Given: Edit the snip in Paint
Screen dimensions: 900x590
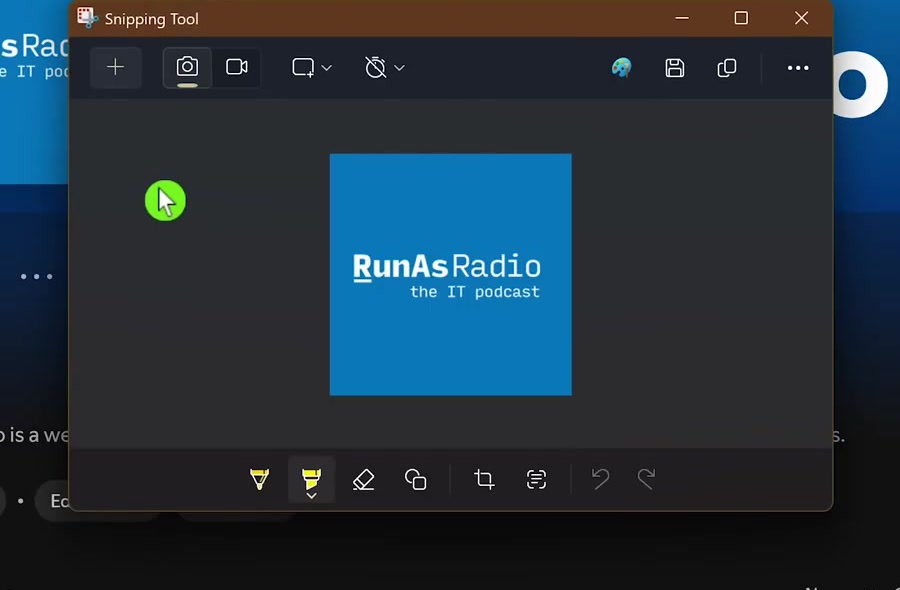Looking at the screenshot, I should (x=622, y=68).
